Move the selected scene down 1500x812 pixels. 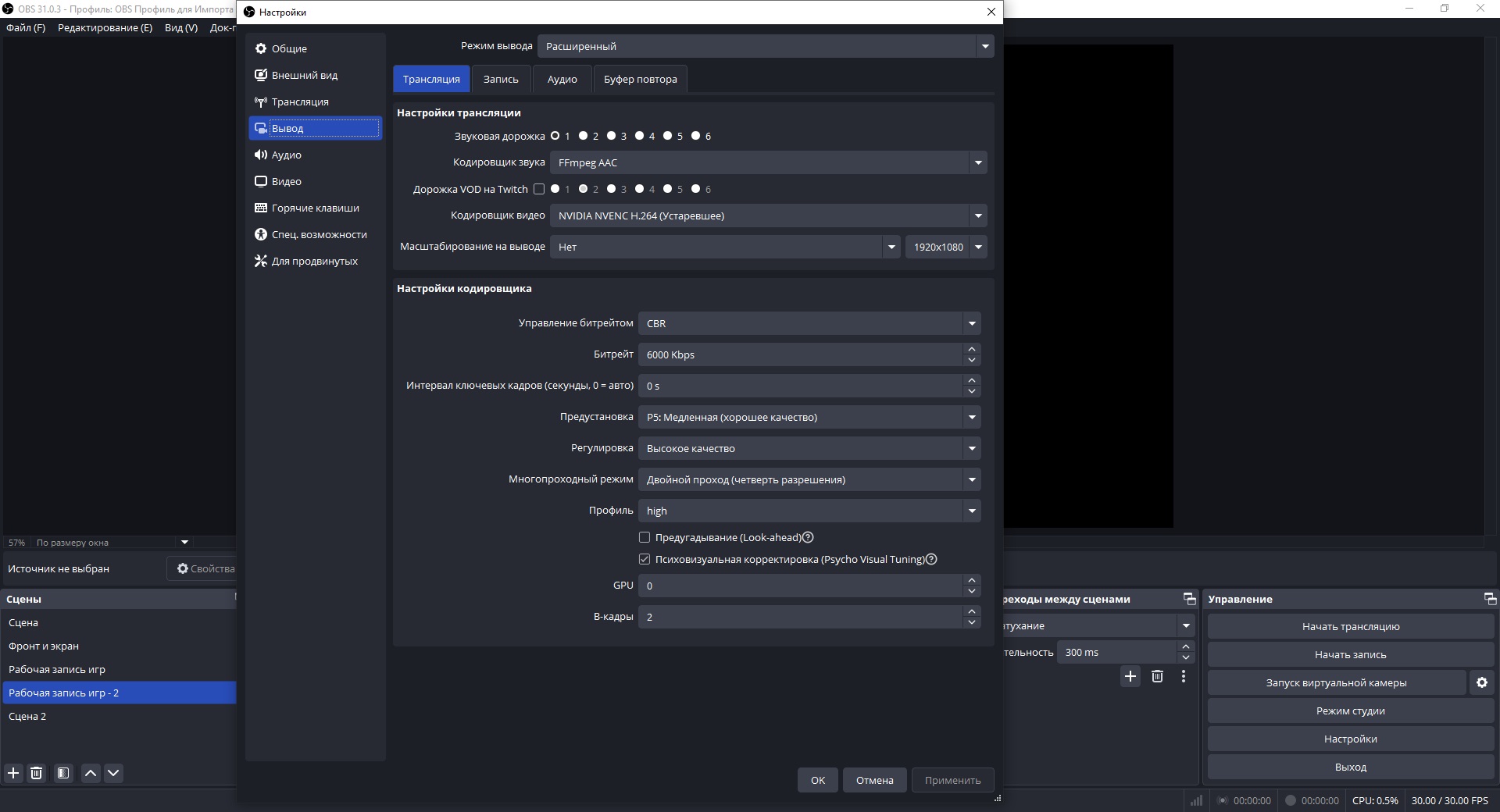pos(113,773)
